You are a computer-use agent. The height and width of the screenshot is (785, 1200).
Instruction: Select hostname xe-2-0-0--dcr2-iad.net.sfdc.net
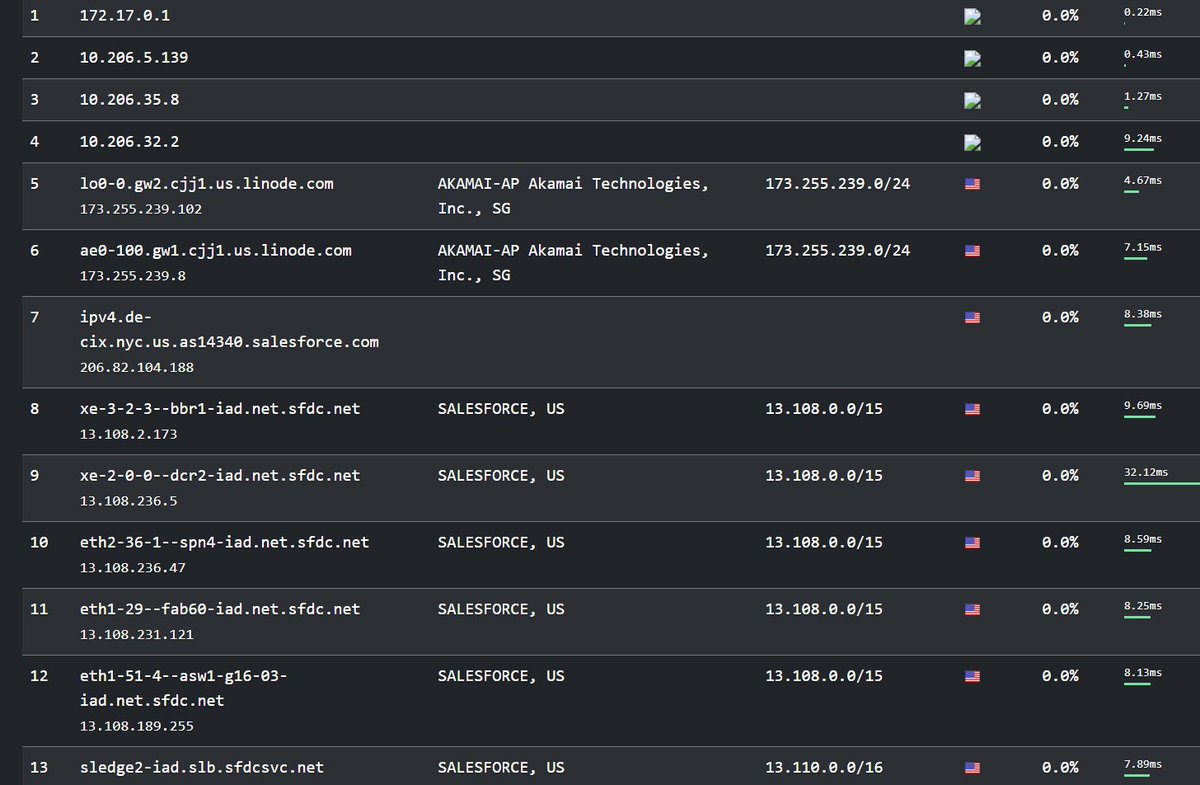[x=220, y=475]
